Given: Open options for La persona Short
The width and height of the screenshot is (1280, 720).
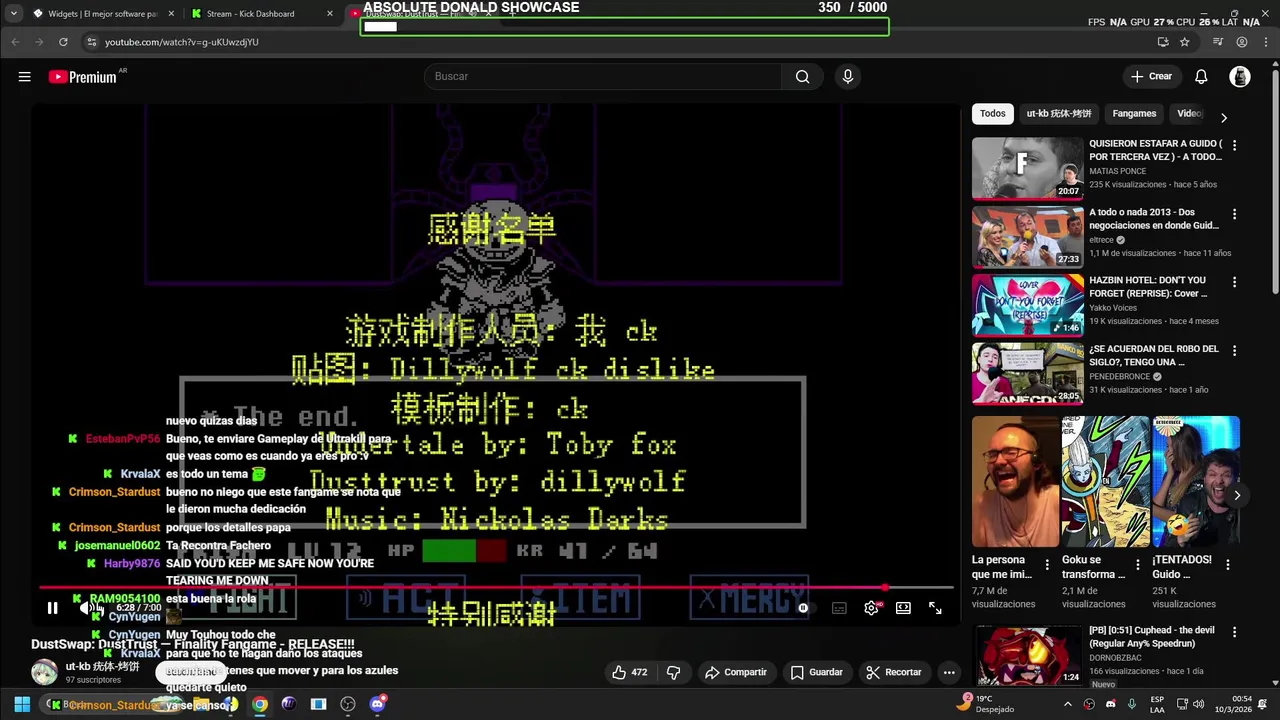Looking at the screenshot, I should pos(1047,565).
